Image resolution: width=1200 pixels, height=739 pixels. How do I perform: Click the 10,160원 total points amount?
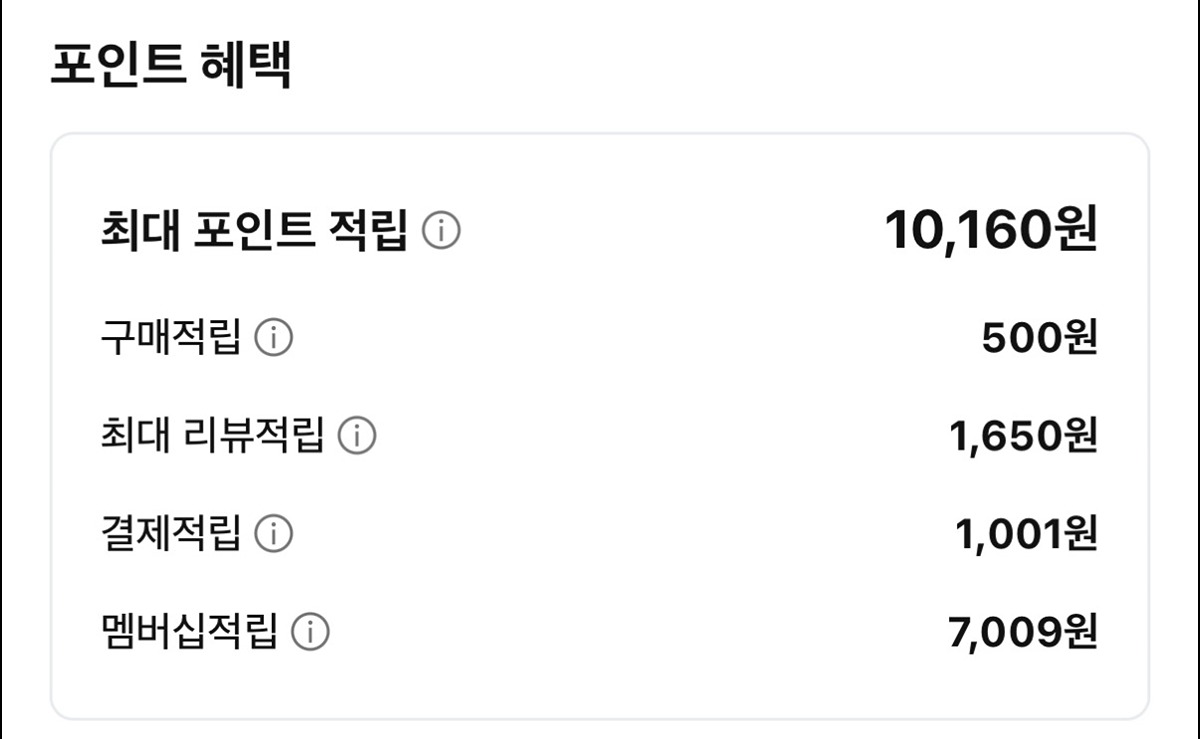991,231
